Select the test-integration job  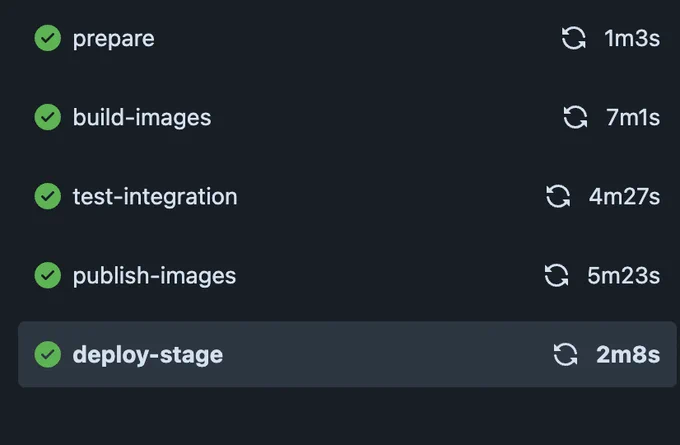(x=155, y=196)
